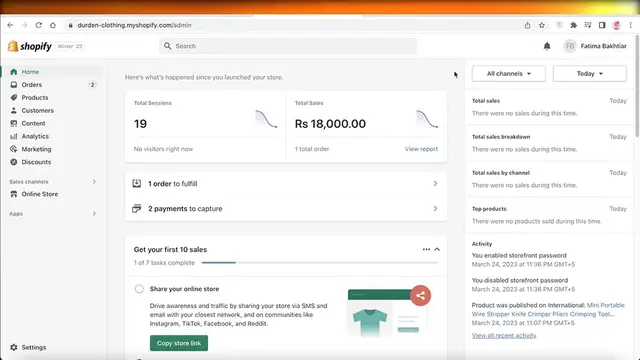Click the Home icon in sidebar

pyautogui.click(x=13, y=72)
